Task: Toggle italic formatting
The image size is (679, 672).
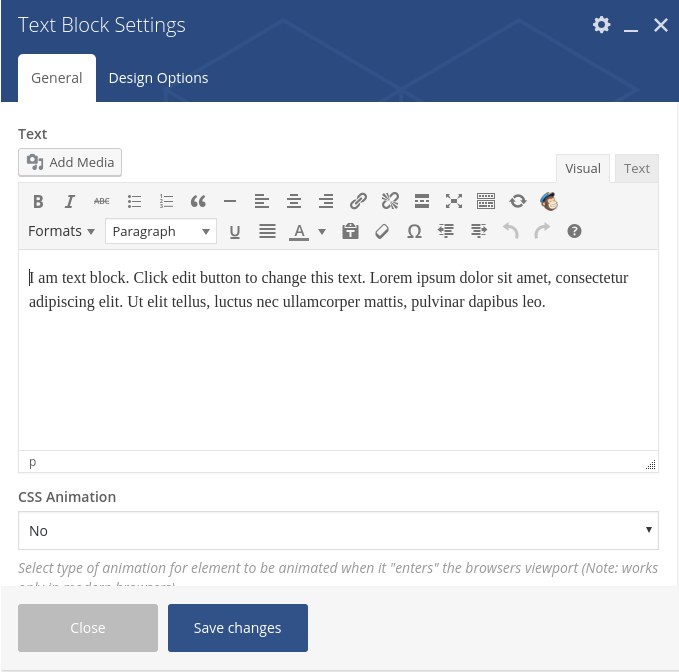Action: click(70, 201)
